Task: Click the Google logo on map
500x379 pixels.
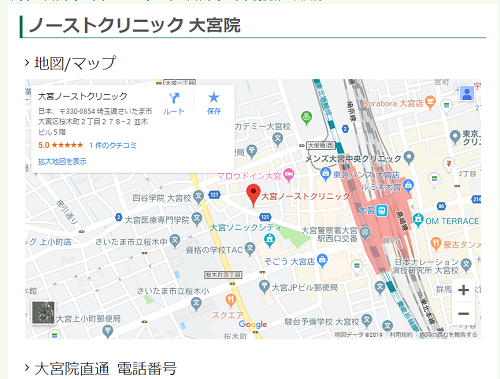Action: (253, 324)
